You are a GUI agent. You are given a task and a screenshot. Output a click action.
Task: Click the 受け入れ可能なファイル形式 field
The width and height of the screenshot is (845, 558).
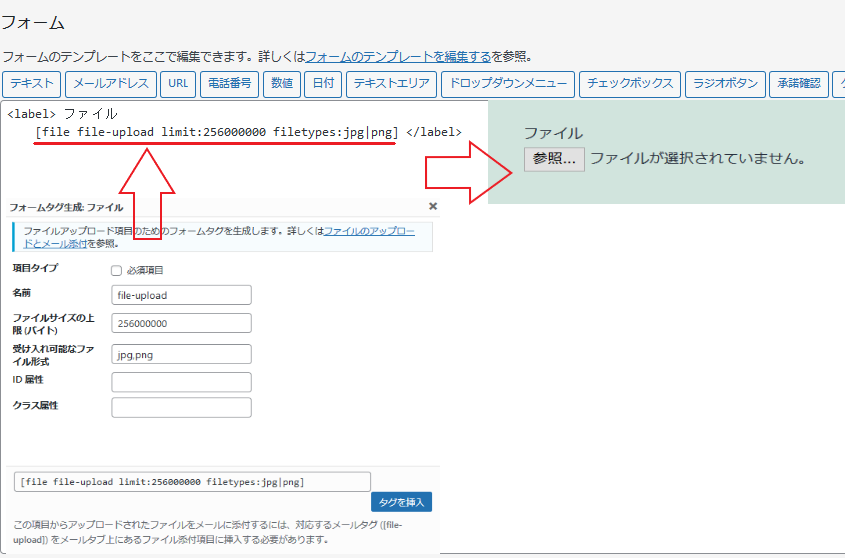click(x=181, y=354)
